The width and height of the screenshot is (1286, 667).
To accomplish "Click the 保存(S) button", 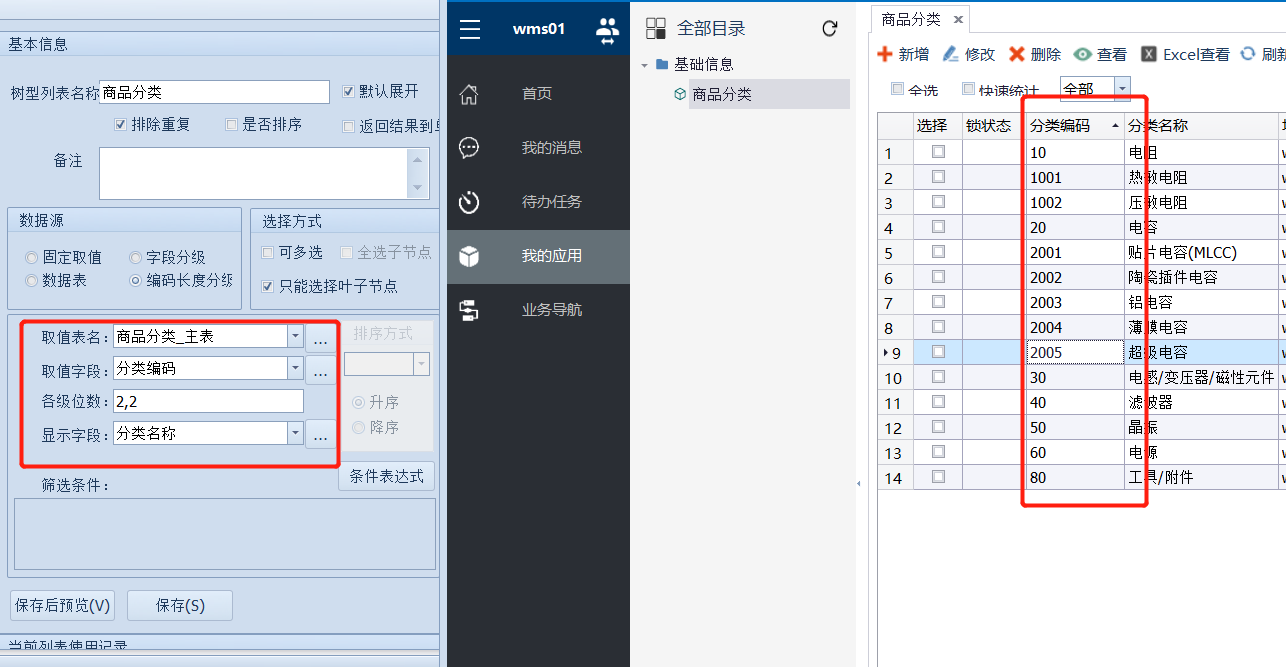I will pos(180,605).
